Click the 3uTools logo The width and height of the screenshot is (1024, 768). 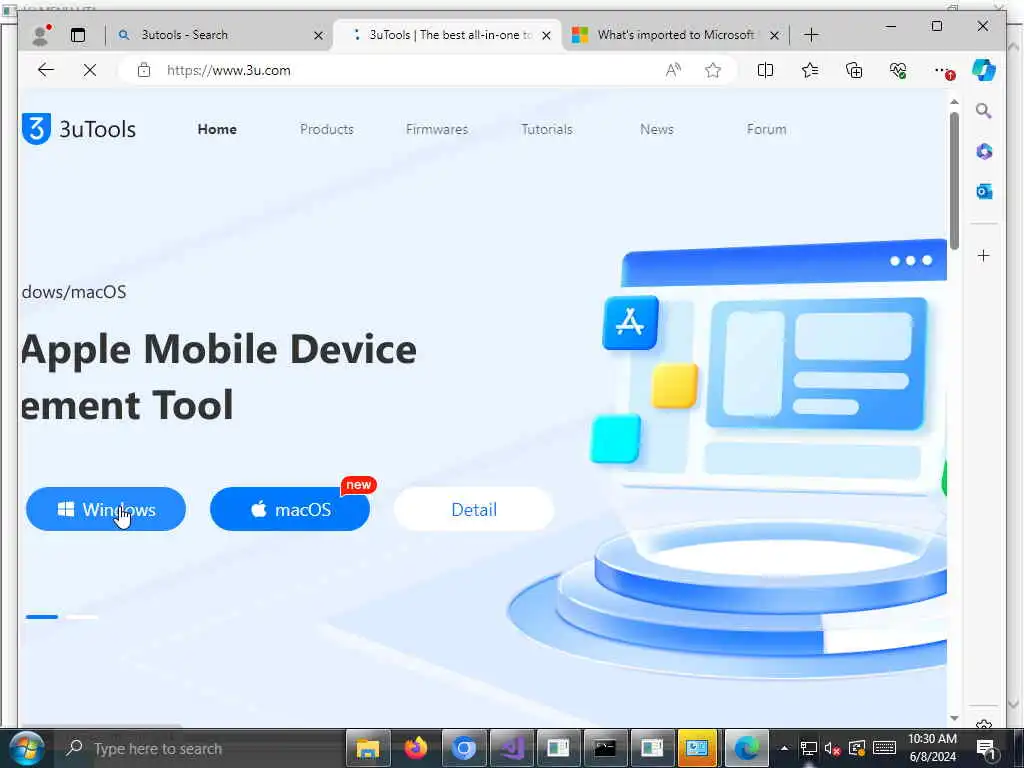79,129
